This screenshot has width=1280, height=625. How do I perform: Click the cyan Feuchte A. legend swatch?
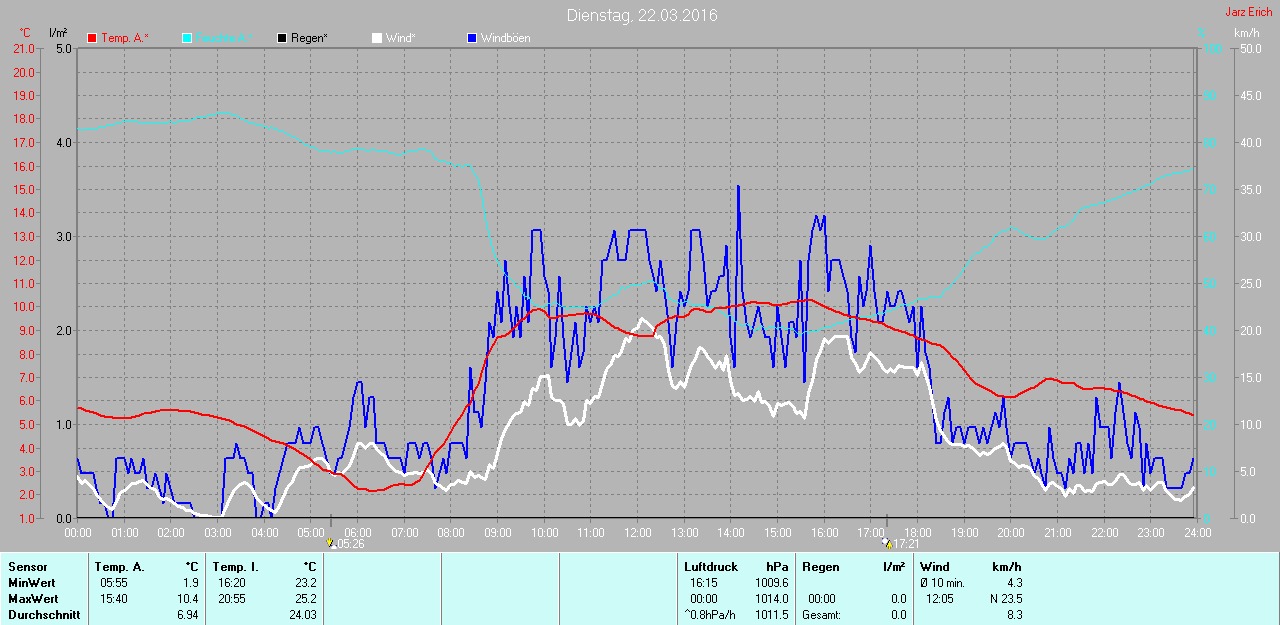coord(187,38)
